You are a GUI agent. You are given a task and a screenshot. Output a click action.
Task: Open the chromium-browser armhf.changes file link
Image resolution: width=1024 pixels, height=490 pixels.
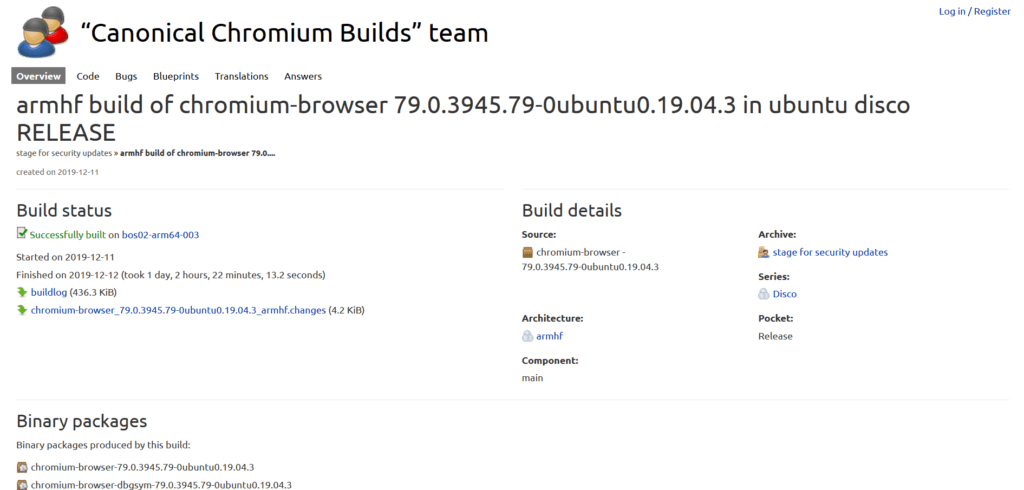click(x=178, y=310)
